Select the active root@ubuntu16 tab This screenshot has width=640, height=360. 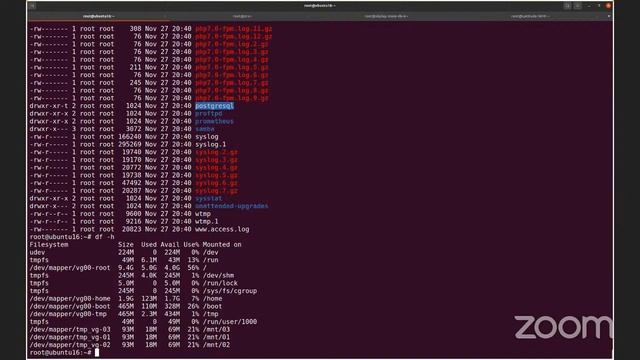(x=98, y=16)
